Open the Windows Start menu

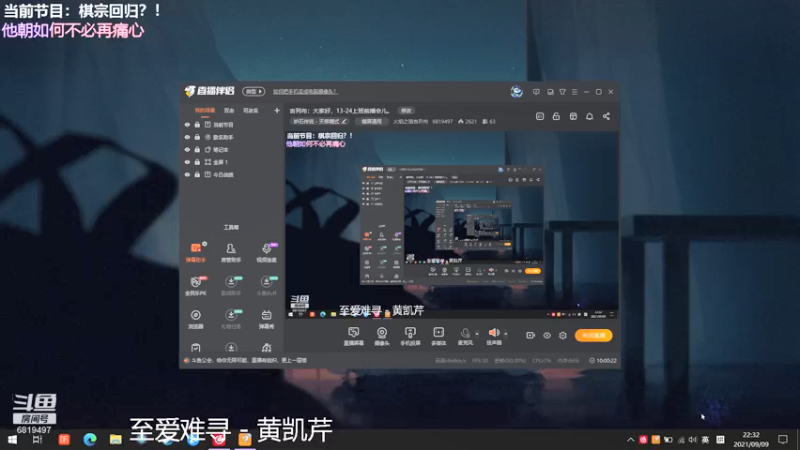click(x=12, y=439)
